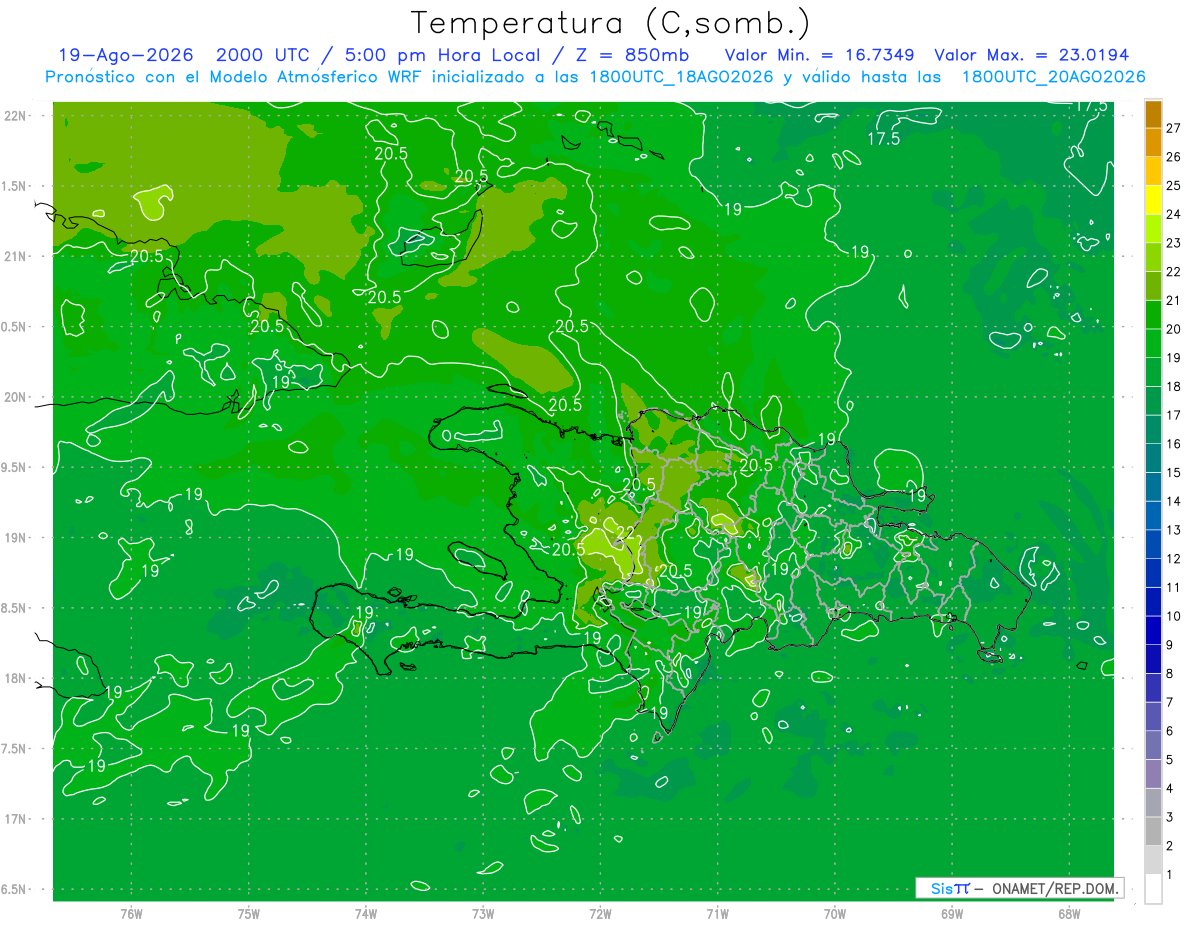Click the yellow swatch between legend 24 and 25
This screenshot has width=1200, height=927.
coord(1153,200)
